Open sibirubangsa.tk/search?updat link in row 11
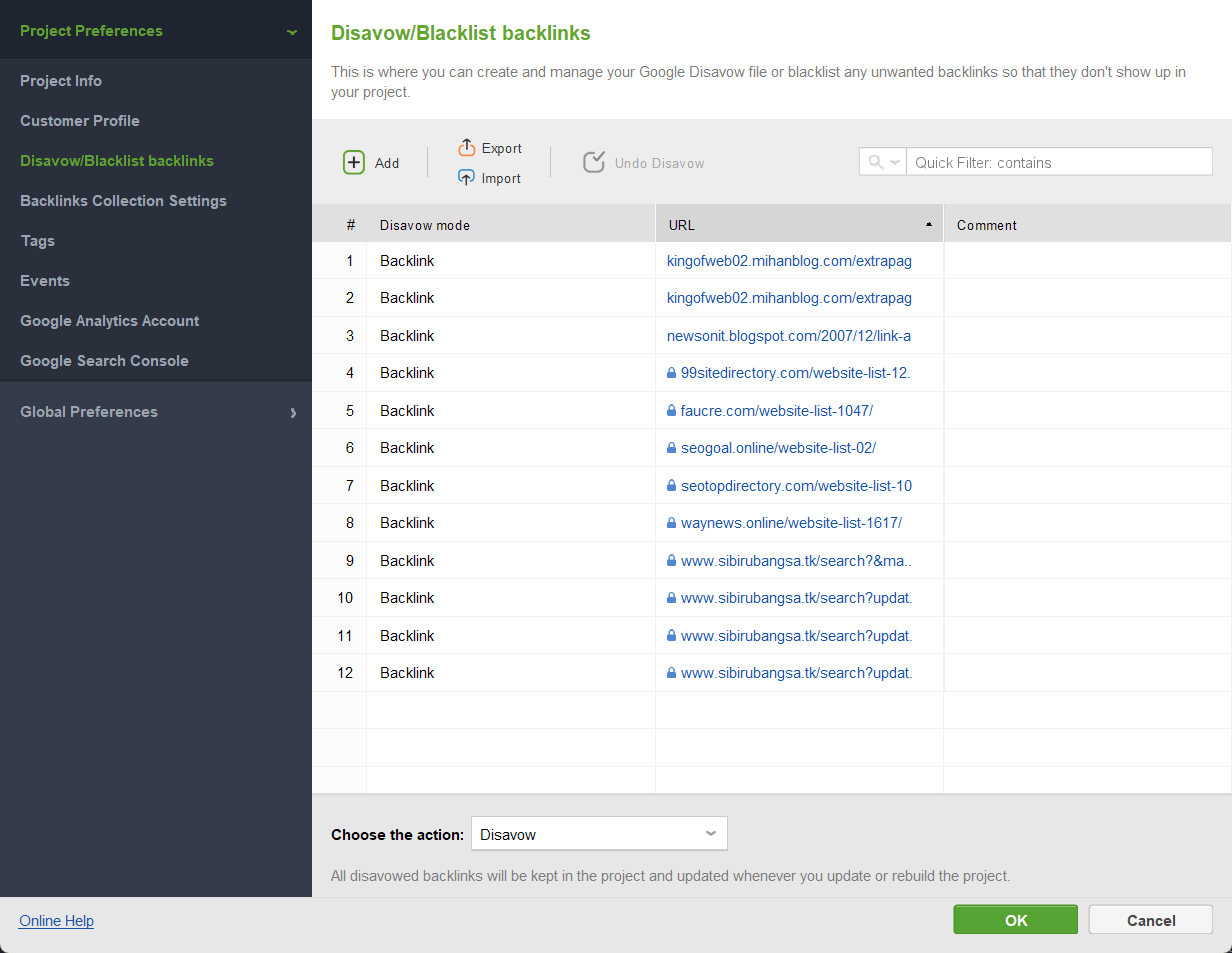 [796, 636]
